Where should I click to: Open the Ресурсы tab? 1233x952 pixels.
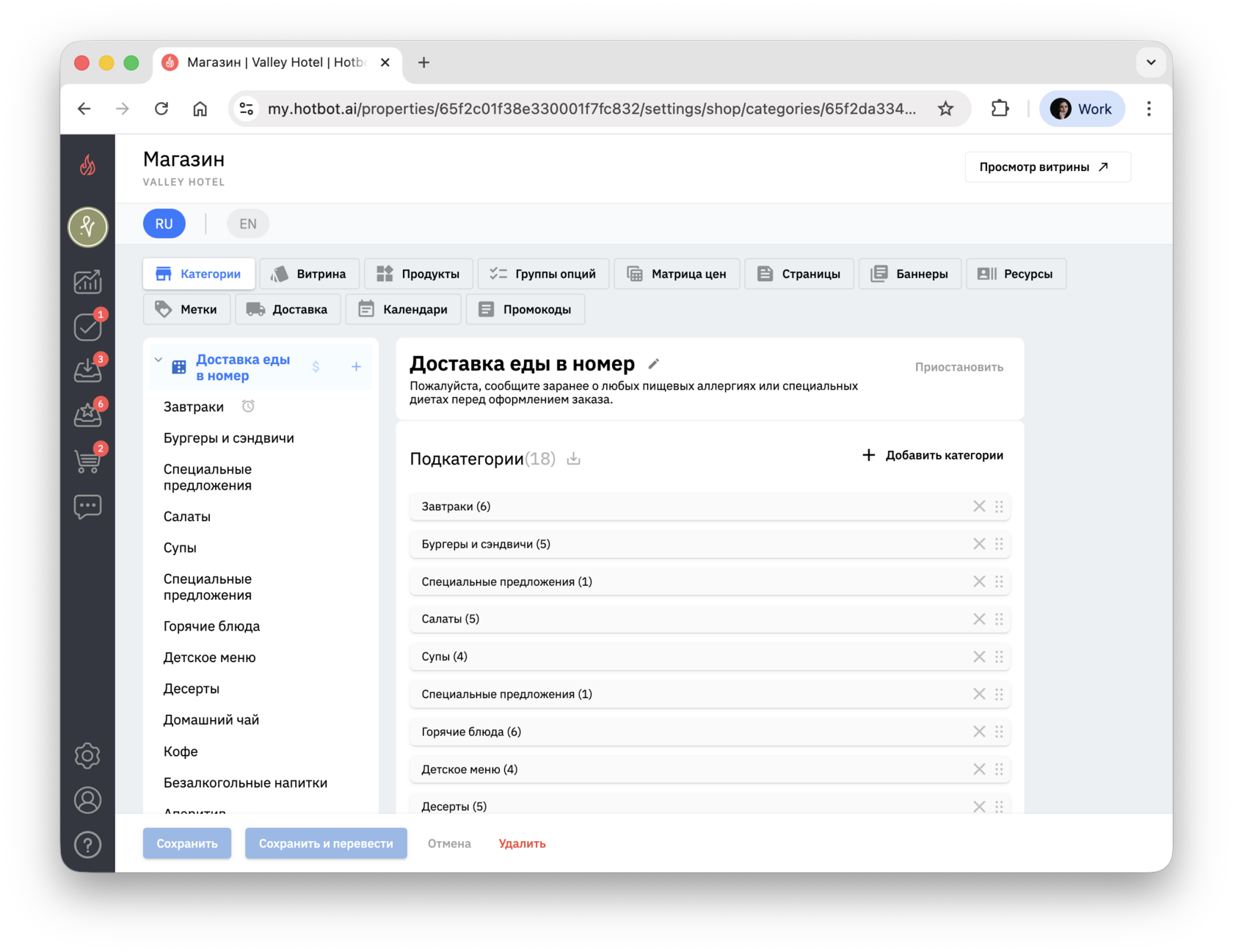1016,274
